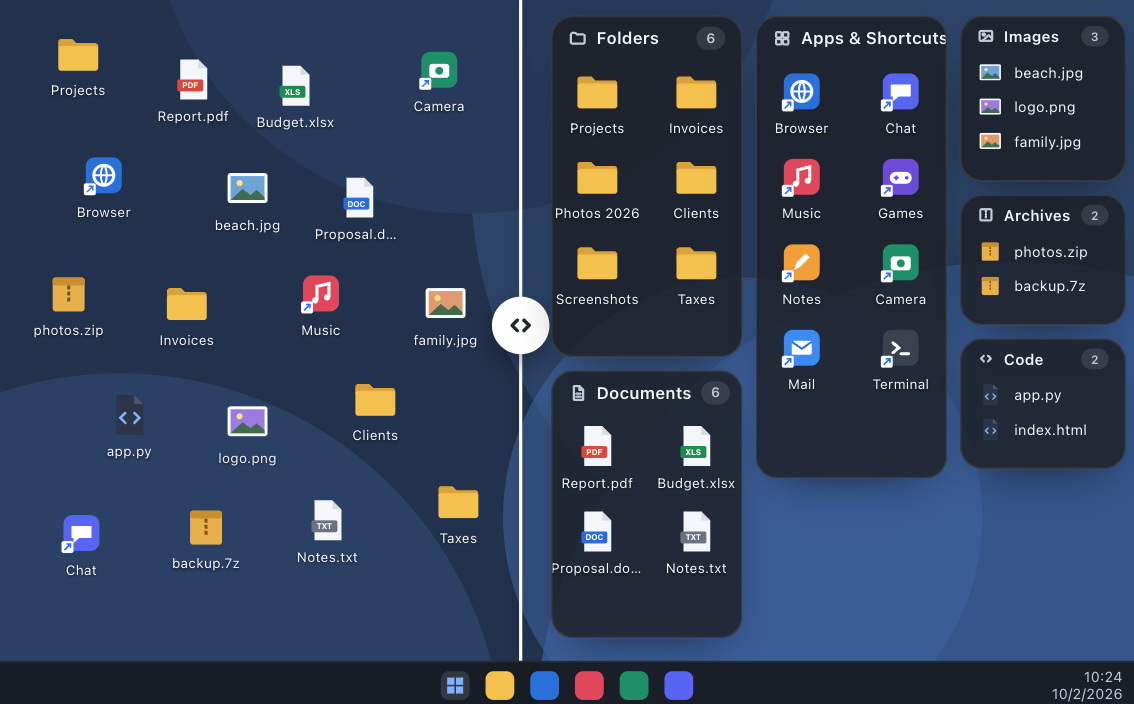Viewport: 1134px width, 704px height.
Task: Select family.jpg on the left desktop
Action: click(445, 316)
